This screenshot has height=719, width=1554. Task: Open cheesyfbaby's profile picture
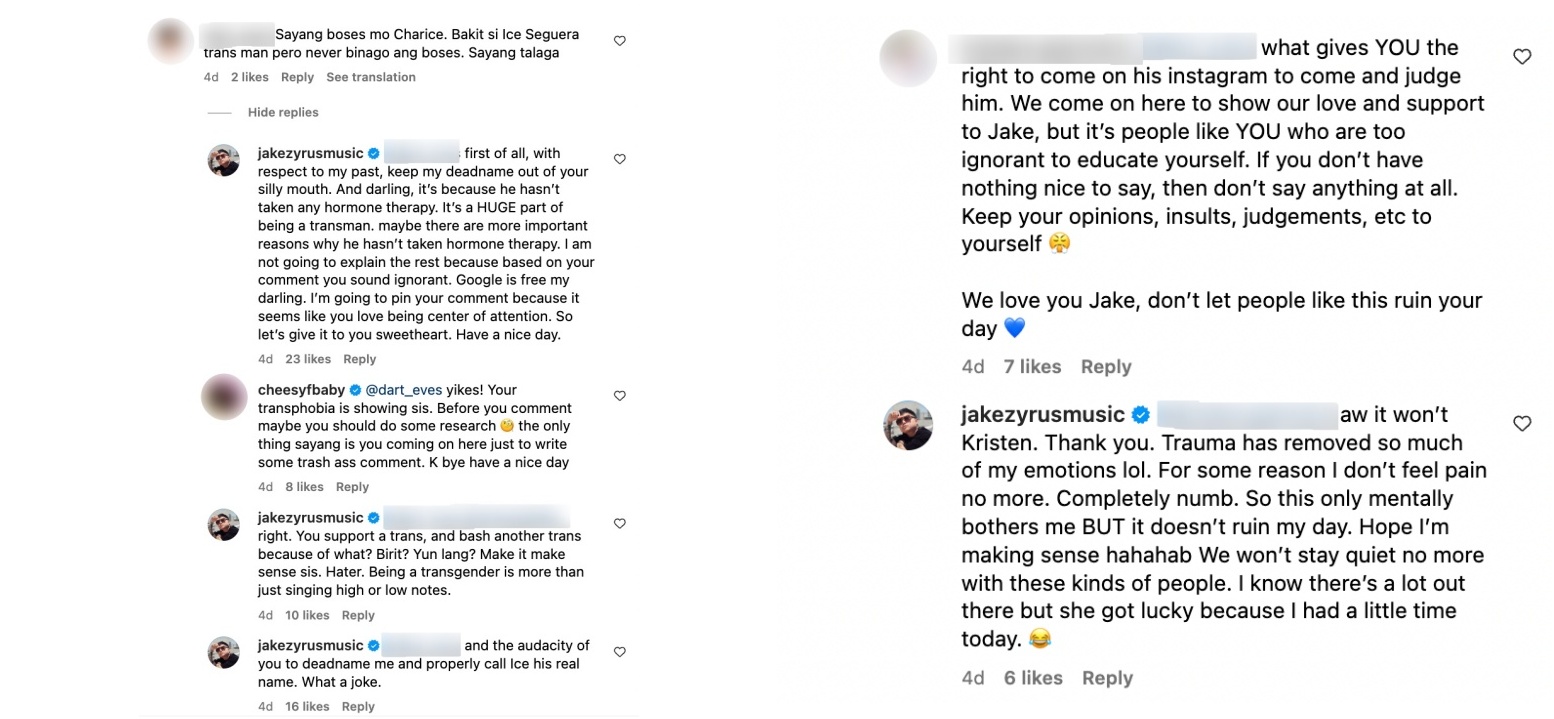pos(224,397)
